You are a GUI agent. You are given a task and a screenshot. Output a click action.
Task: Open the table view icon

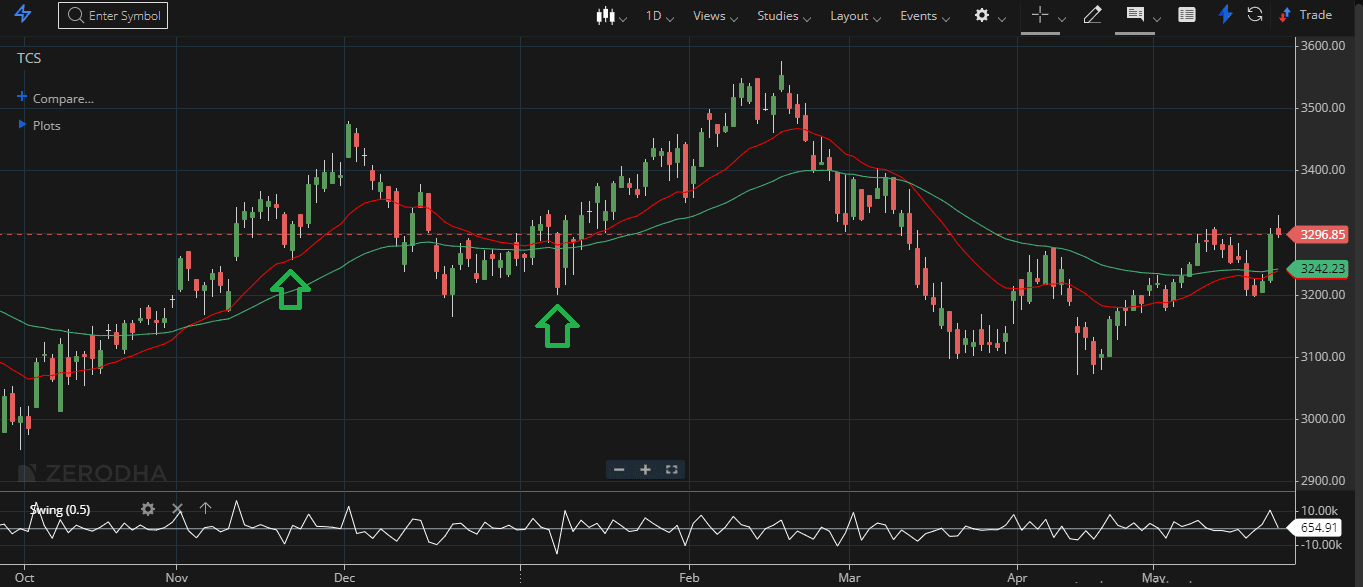[1186, 15]
